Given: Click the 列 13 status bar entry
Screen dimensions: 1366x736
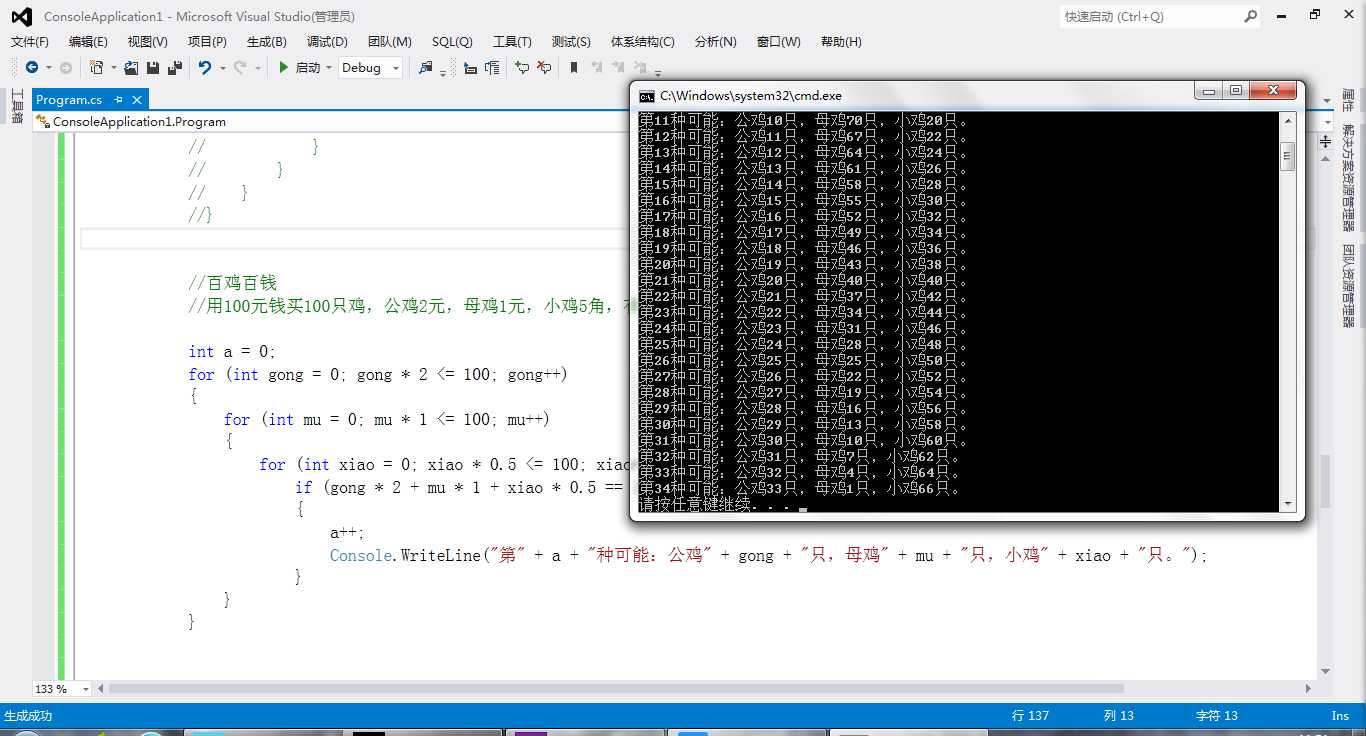Looking at the screenshot, I should tap(1119, 716).
